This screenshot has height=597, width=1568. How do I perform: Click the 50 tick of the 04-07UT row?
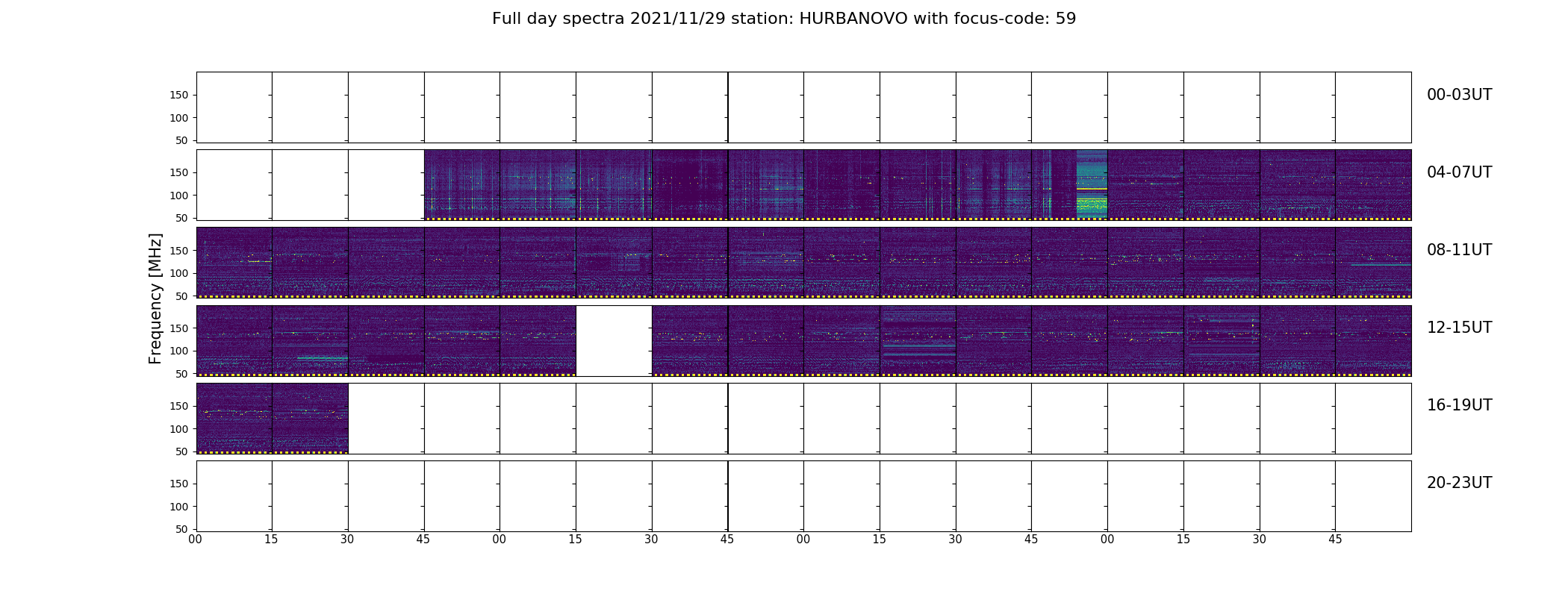[182, 218]
